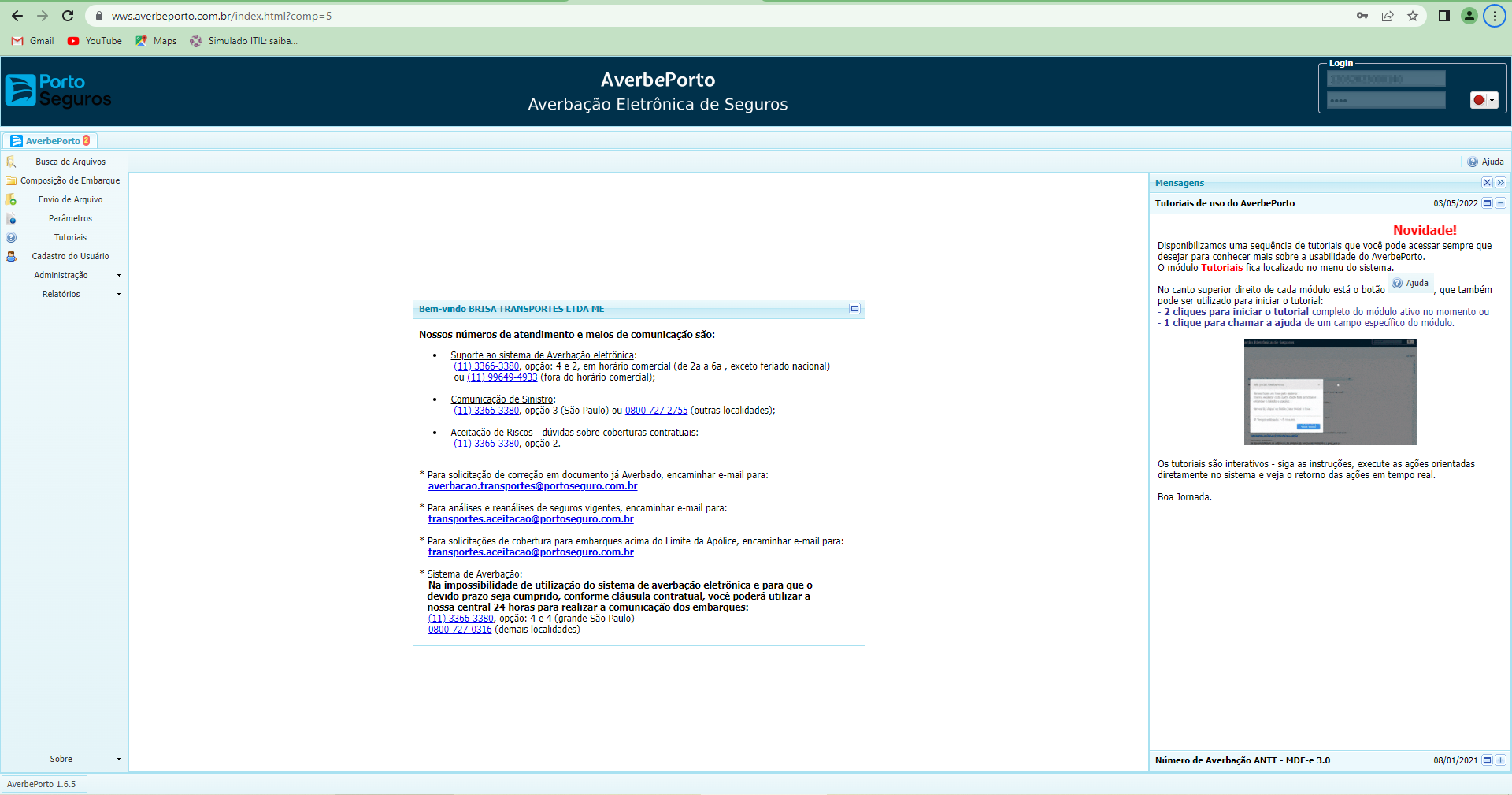Image resolution: width=1512 pixels, height=795 pixels.
Task: Collapse the Mensagens panel with double arrow icon
Action: pyautogui.click(x=1501, y=183)
